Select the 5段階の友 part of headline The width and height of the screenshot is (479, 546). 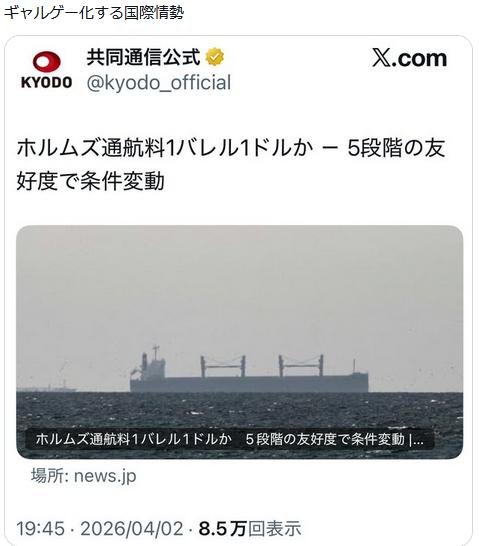(396, 148)
